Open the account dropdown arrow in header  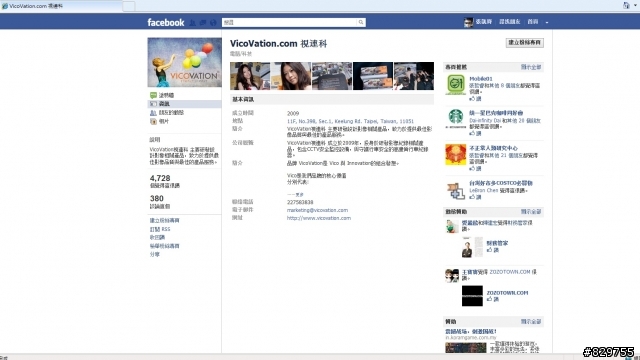click(547, 22)
